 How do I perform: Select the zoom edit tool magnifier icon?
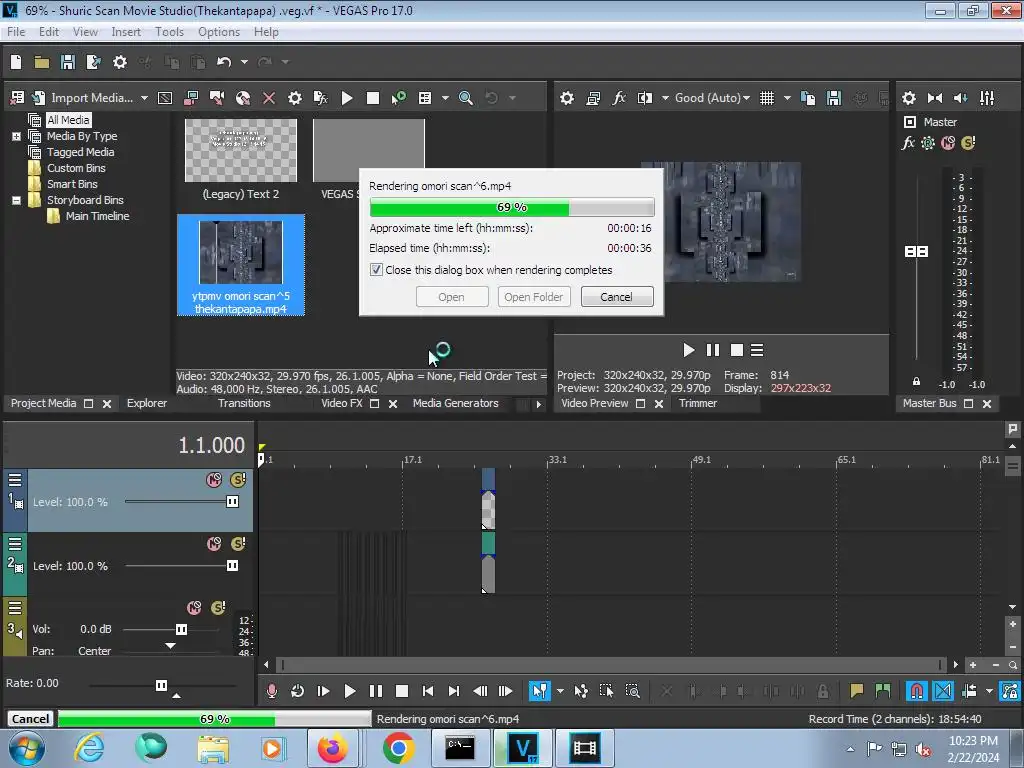632,691
